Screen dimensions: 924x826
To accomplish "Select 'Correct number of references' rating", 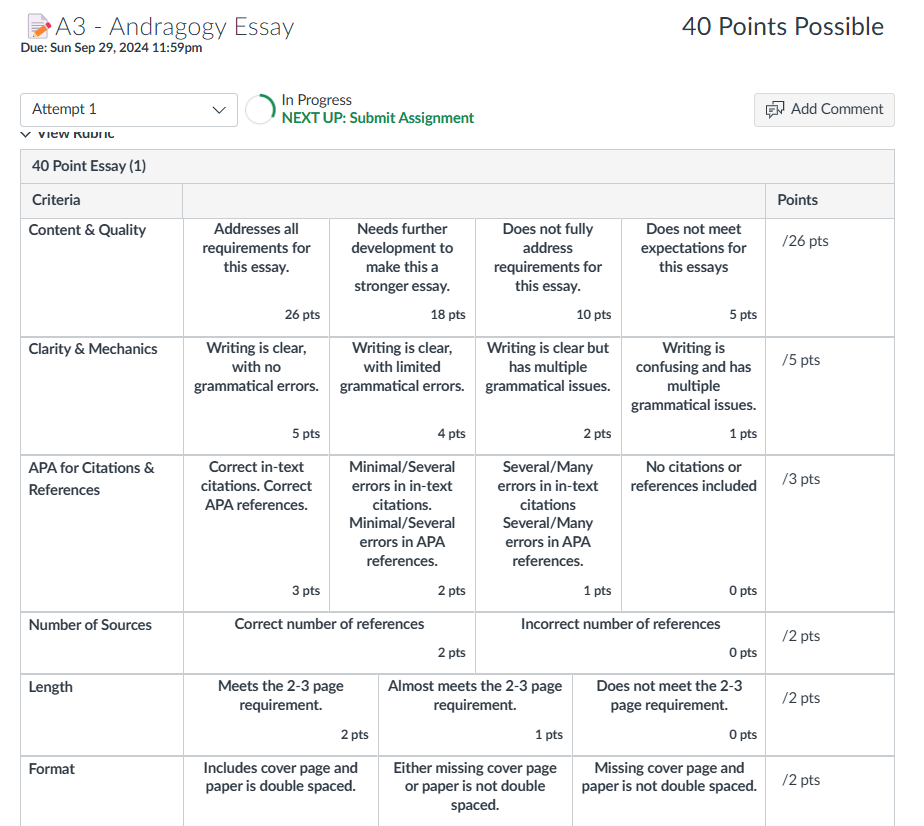I will 329,640.
